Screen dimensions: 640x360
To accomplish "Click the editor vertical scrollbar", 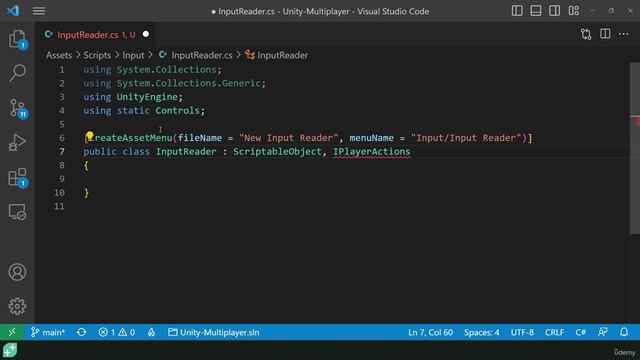I will 635,148.
